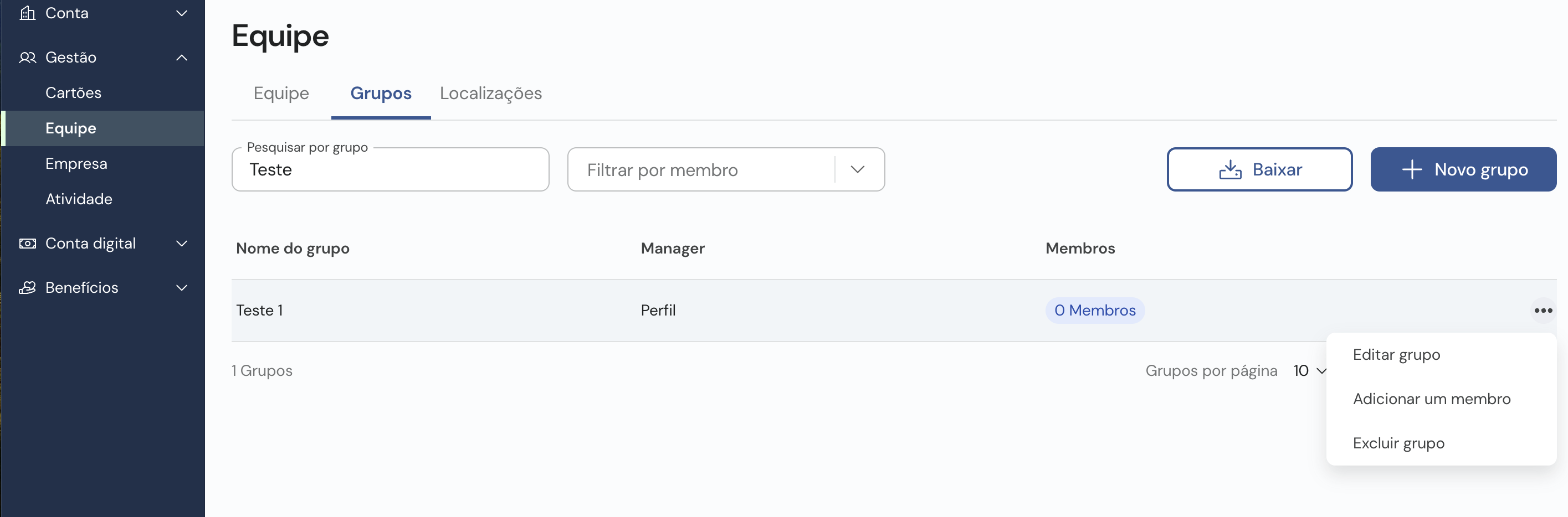Click the plus icon in Novo grupo
Image resolution: width=1568 pixels, height=517 pixels.
tap(1412, 170)
